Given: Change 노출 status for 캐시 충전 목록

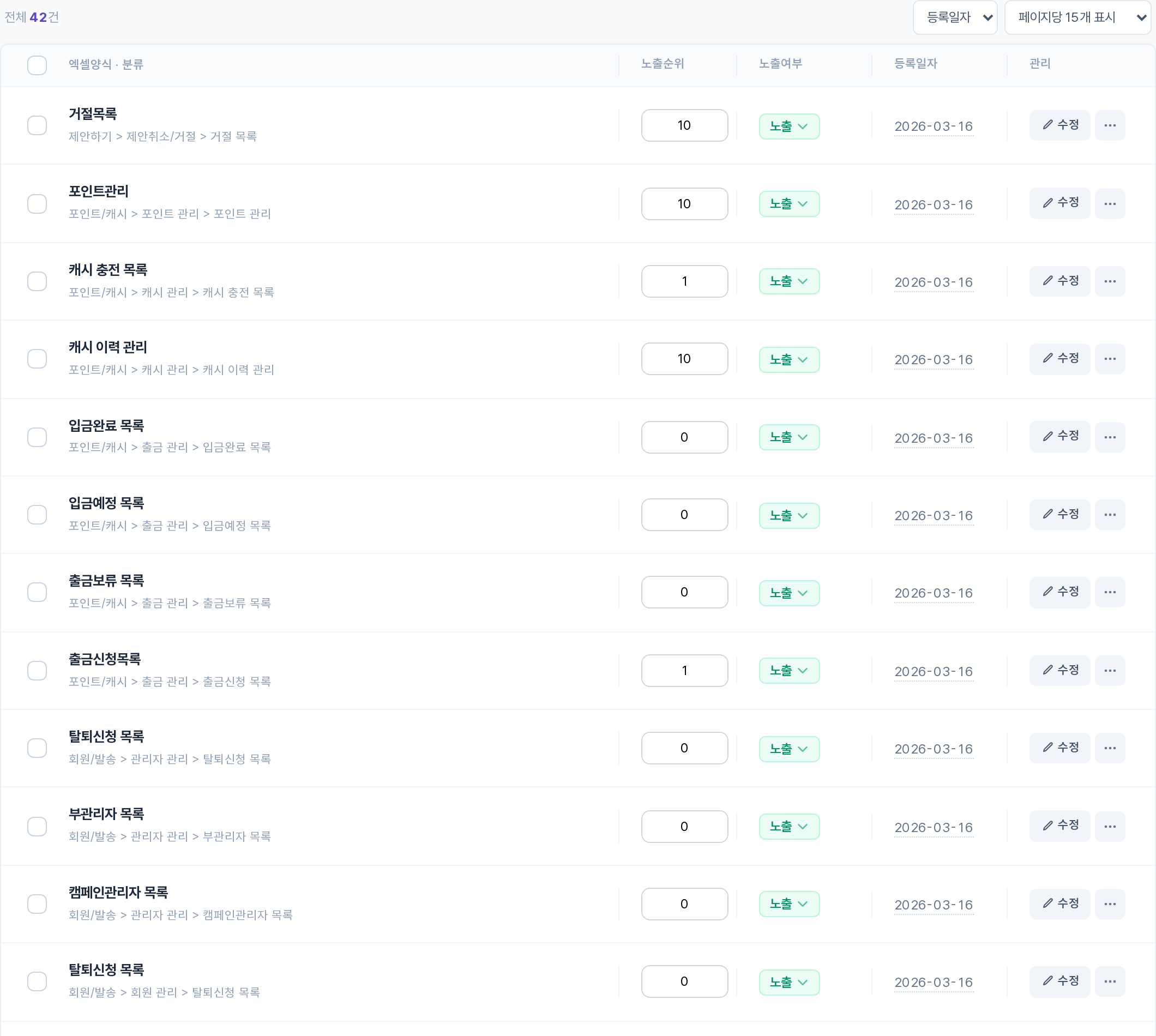Looking at the screenshot, I should [789, 281].
